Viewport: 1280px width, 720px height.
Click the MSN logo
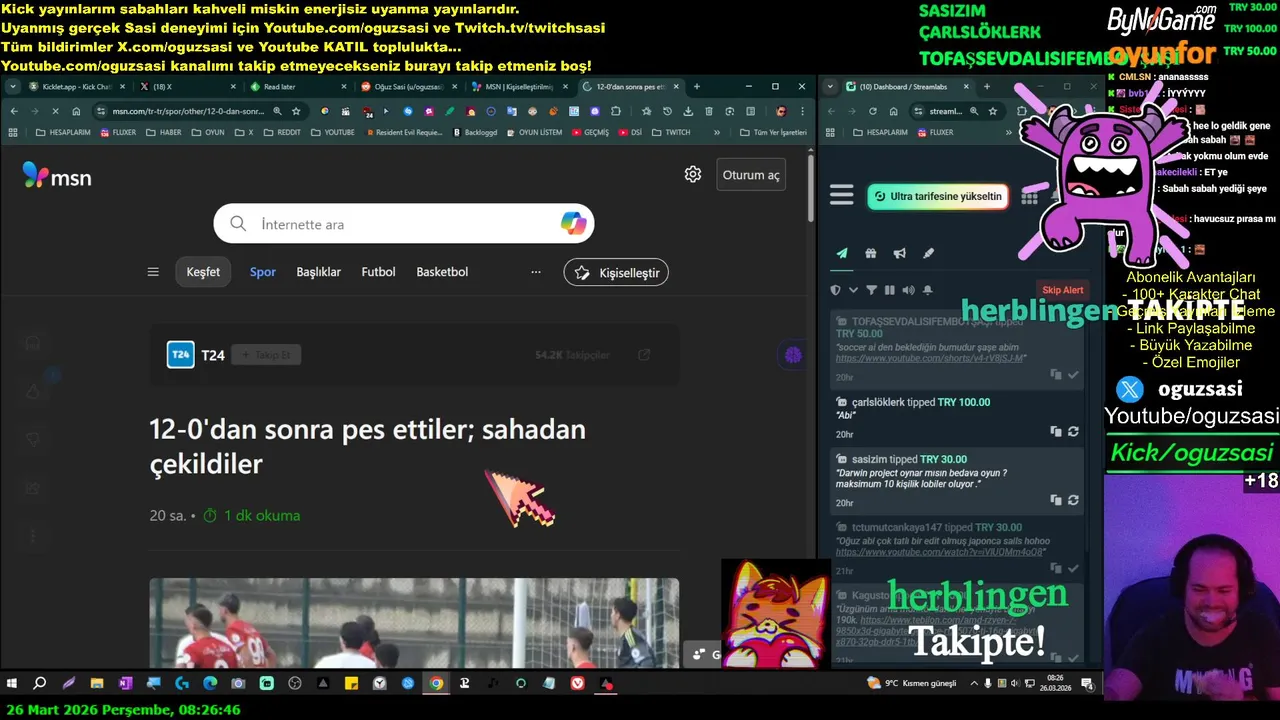point(57,176)
